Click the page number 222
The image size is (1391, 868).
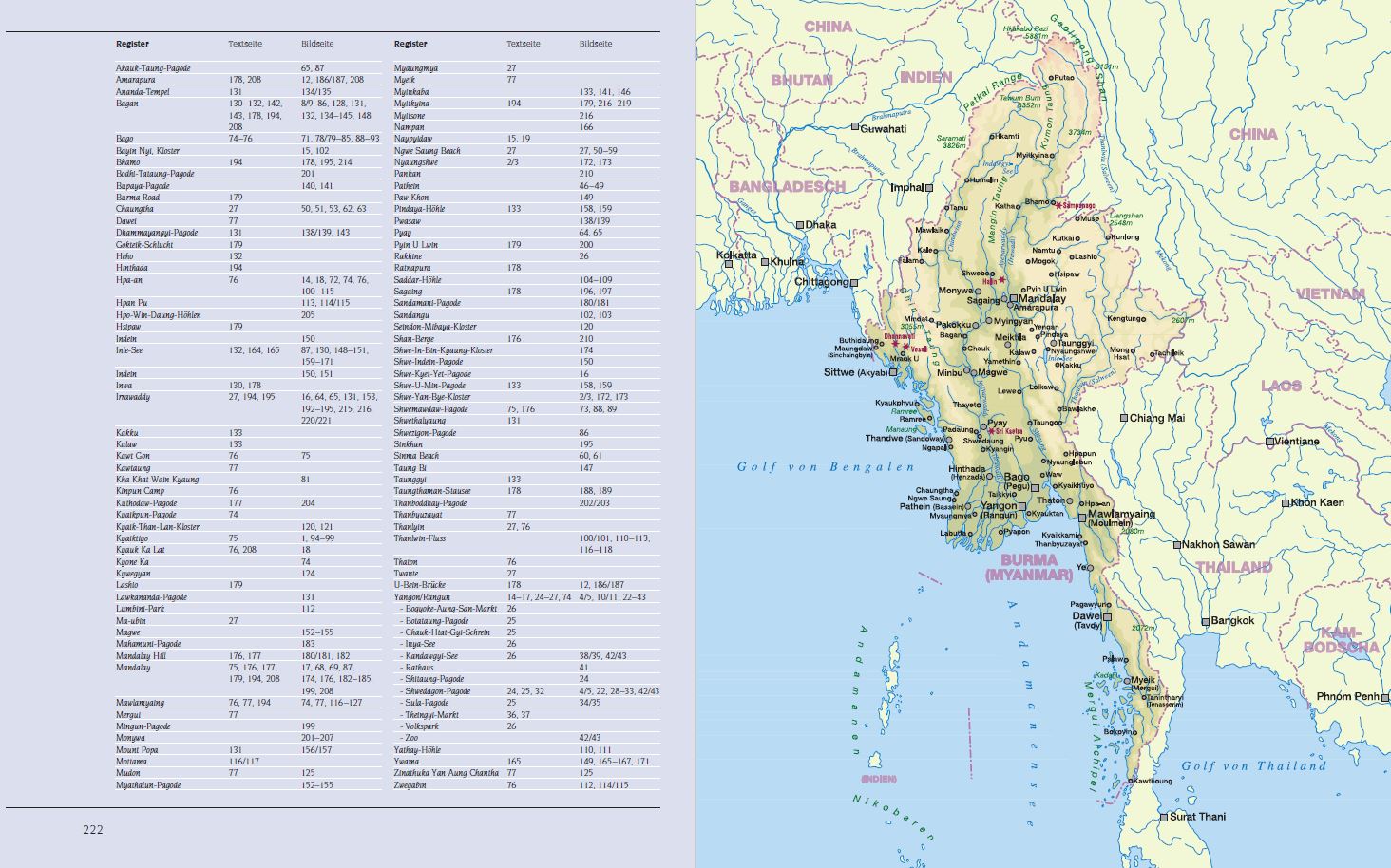[92, 829]
